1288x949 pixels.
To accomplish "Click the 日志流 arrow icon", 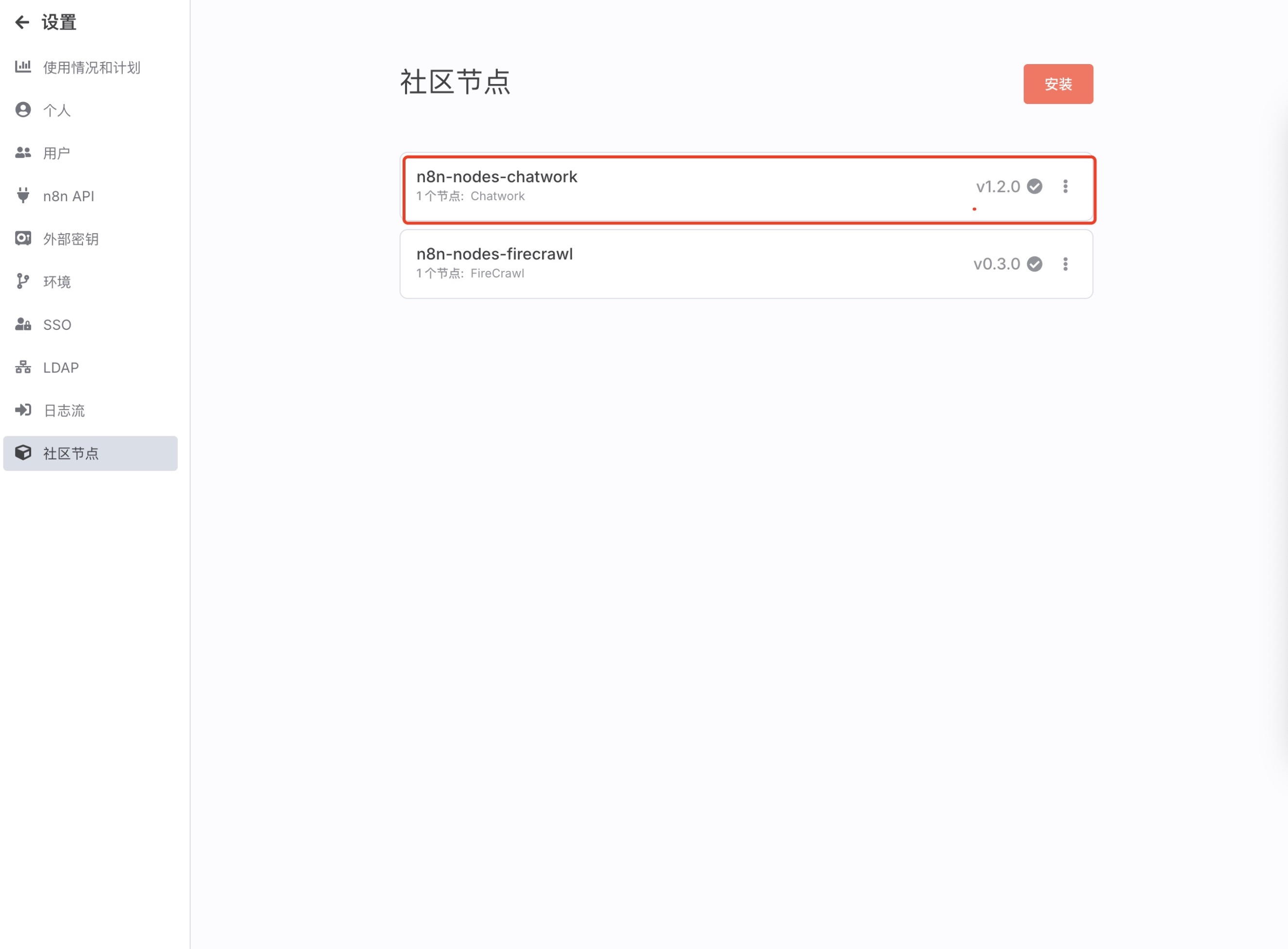I will [x=23, y=409].
